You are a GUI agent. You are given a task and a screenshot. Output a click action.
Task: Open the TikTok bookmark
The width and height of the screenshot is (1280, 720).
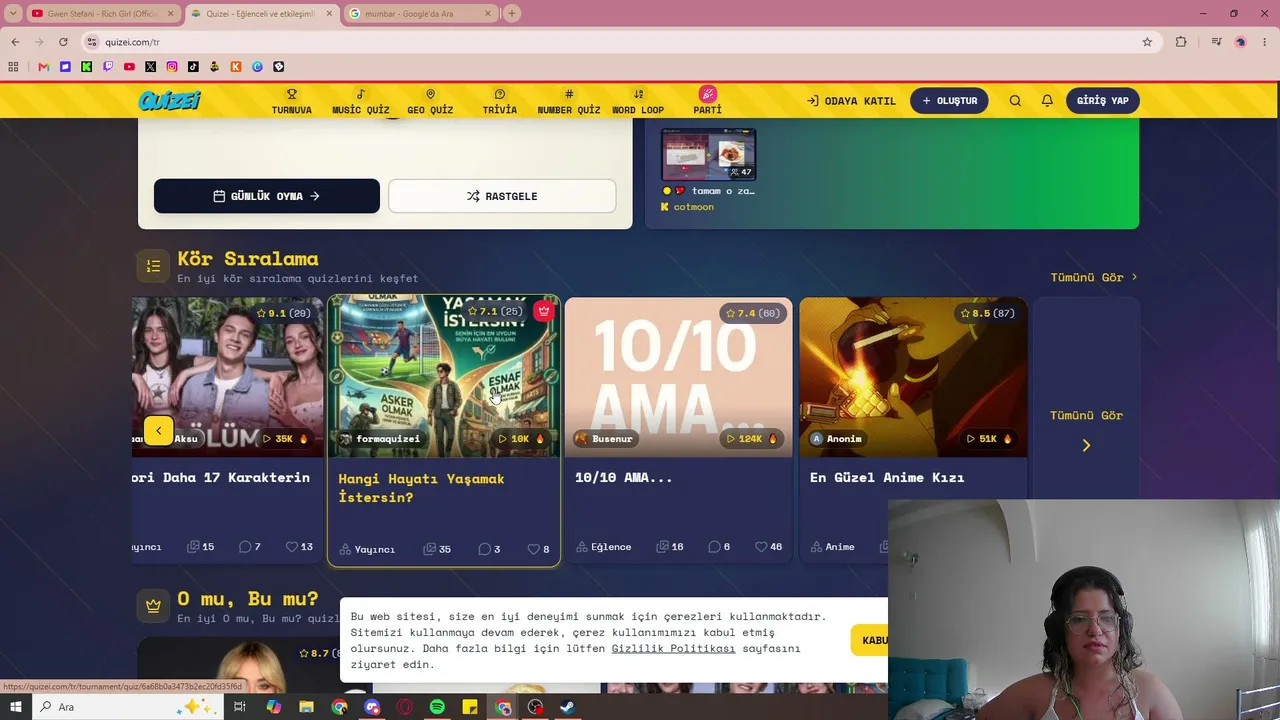(193, 67)
